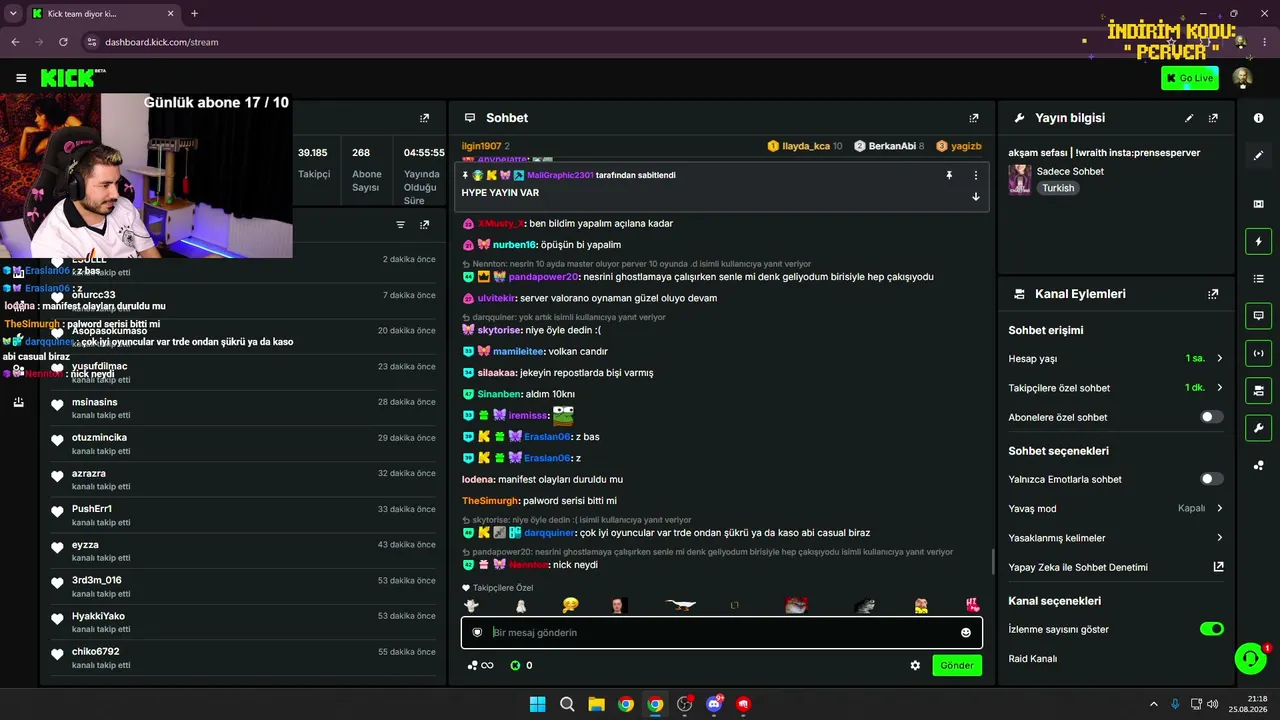Pop out the Kanal Eylemleri panel
Viewport: 1280px width, 720px height.
[1213, 294]
